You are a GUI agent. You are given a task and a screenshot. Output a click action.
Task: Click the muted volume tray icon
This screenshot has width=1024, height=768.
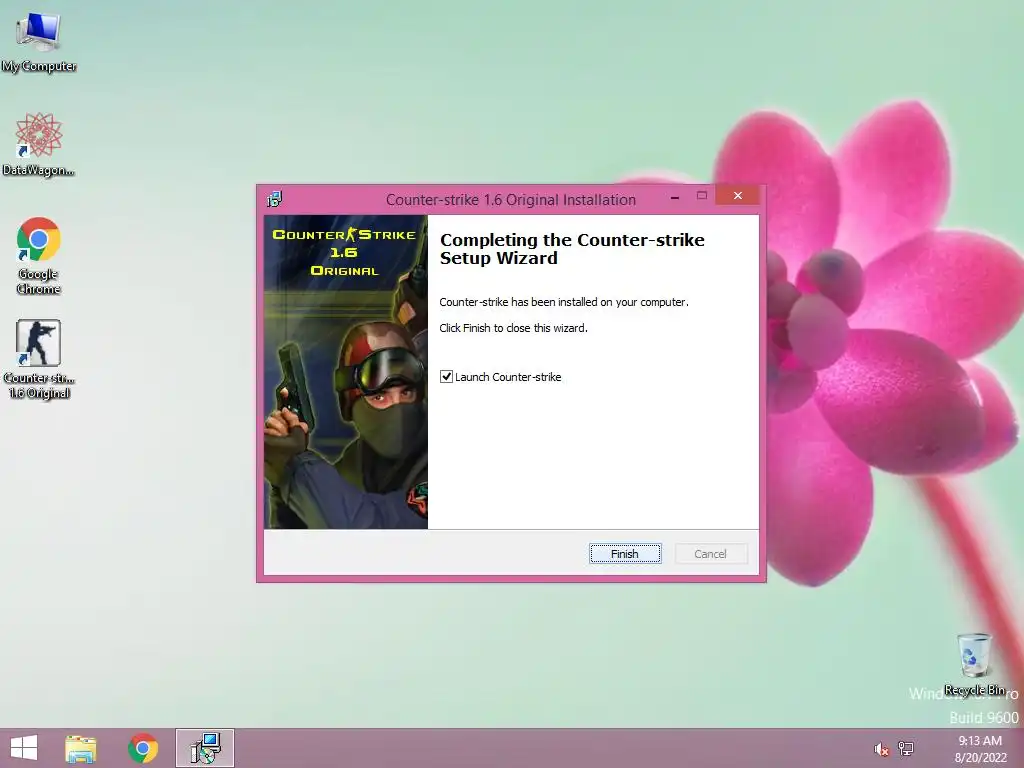tap(881, 749)
